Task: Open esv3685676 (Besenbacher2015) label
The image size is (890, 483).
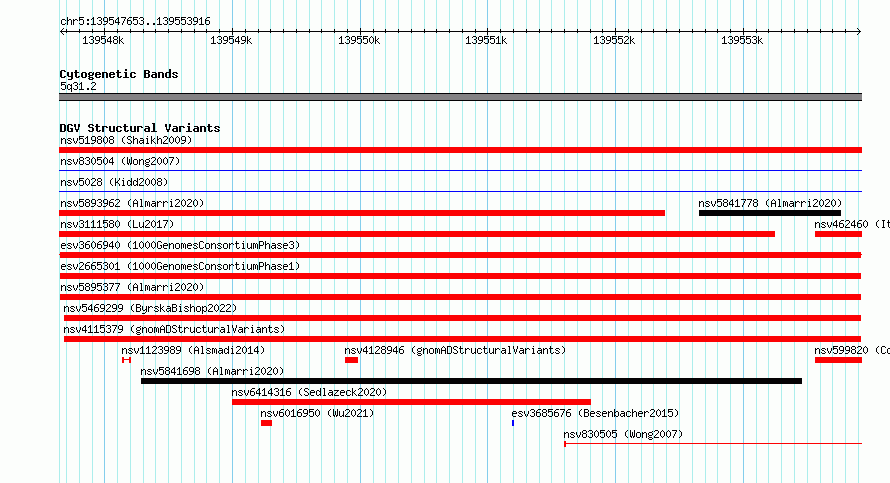Action: click(x=595, y=413)
